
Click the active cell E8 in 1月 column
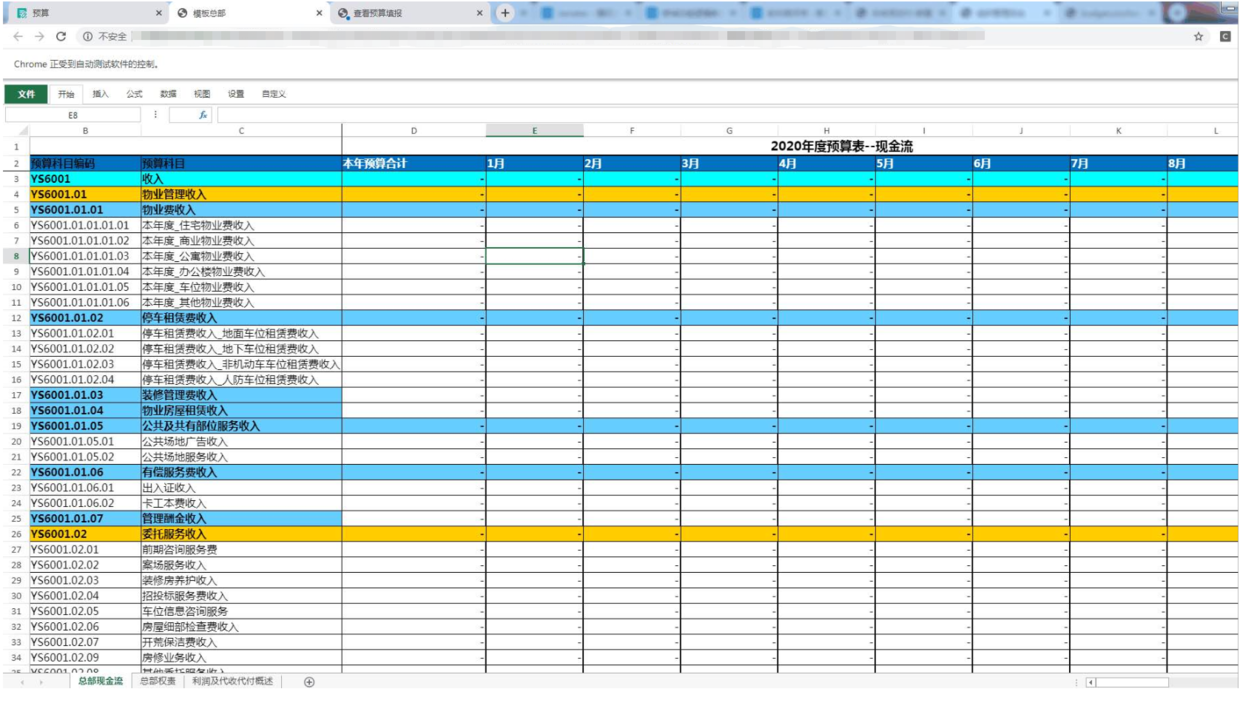tap(534, 256)
